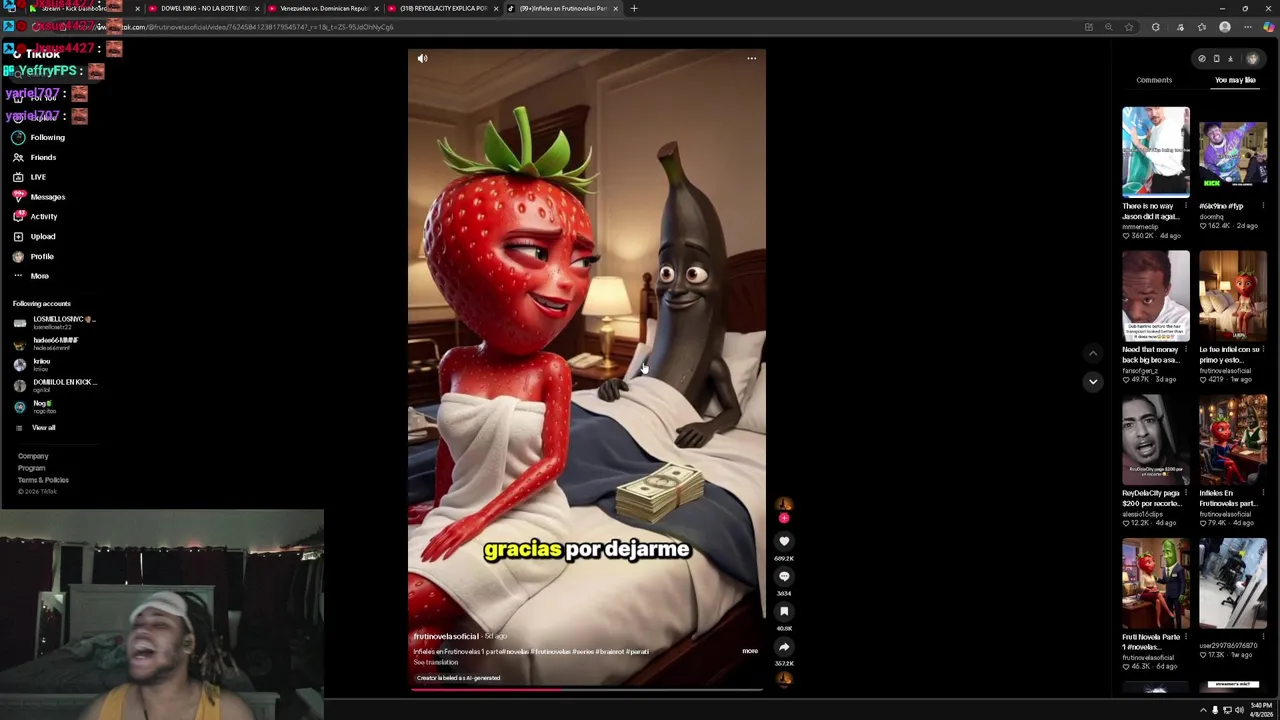Go to next video with down chevron
Viewport: 1280px width, 720px height.
click(x=1093, y=381)
